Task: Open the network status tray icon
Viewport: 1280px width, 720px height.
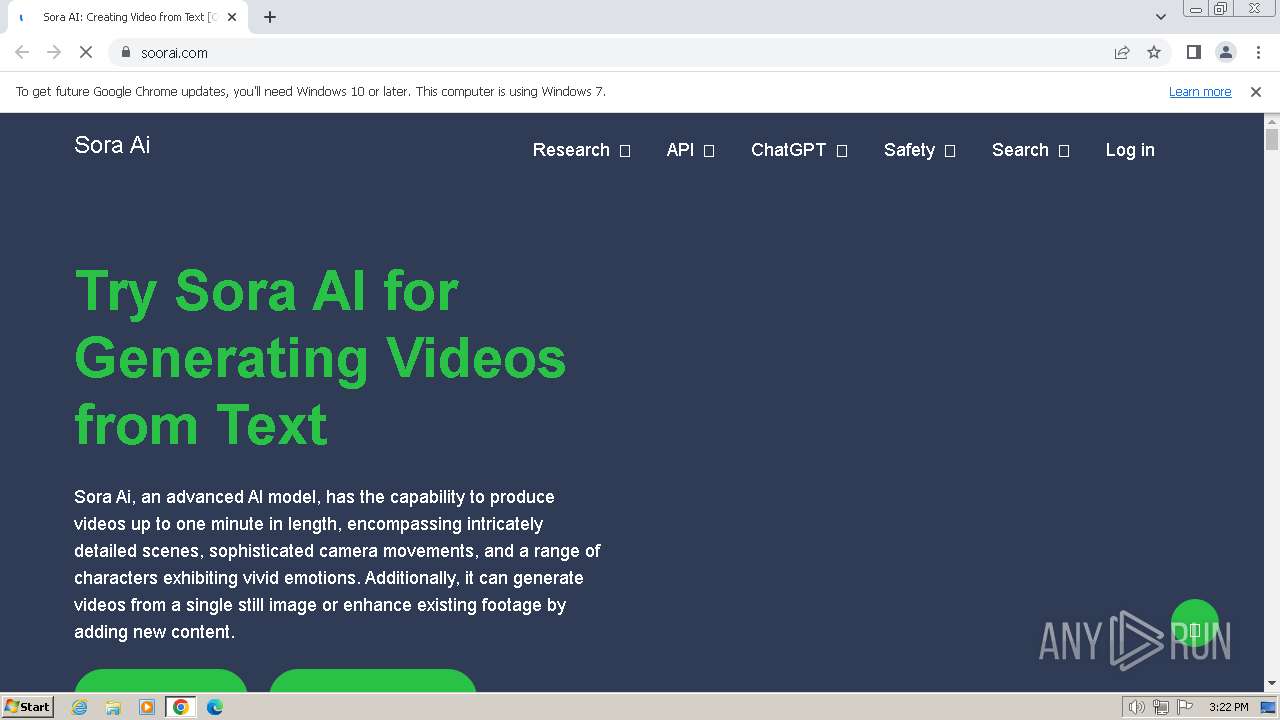Action: (1161, 707)
